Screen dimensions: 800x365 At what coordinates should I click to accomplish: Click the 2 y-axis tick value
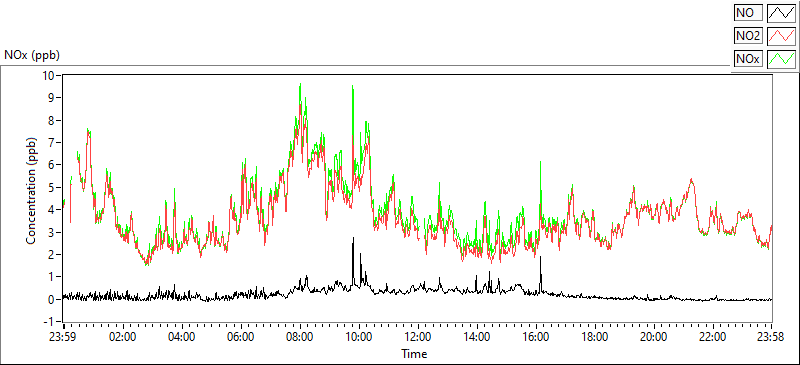pyautogui.click(x=52, y=255)
